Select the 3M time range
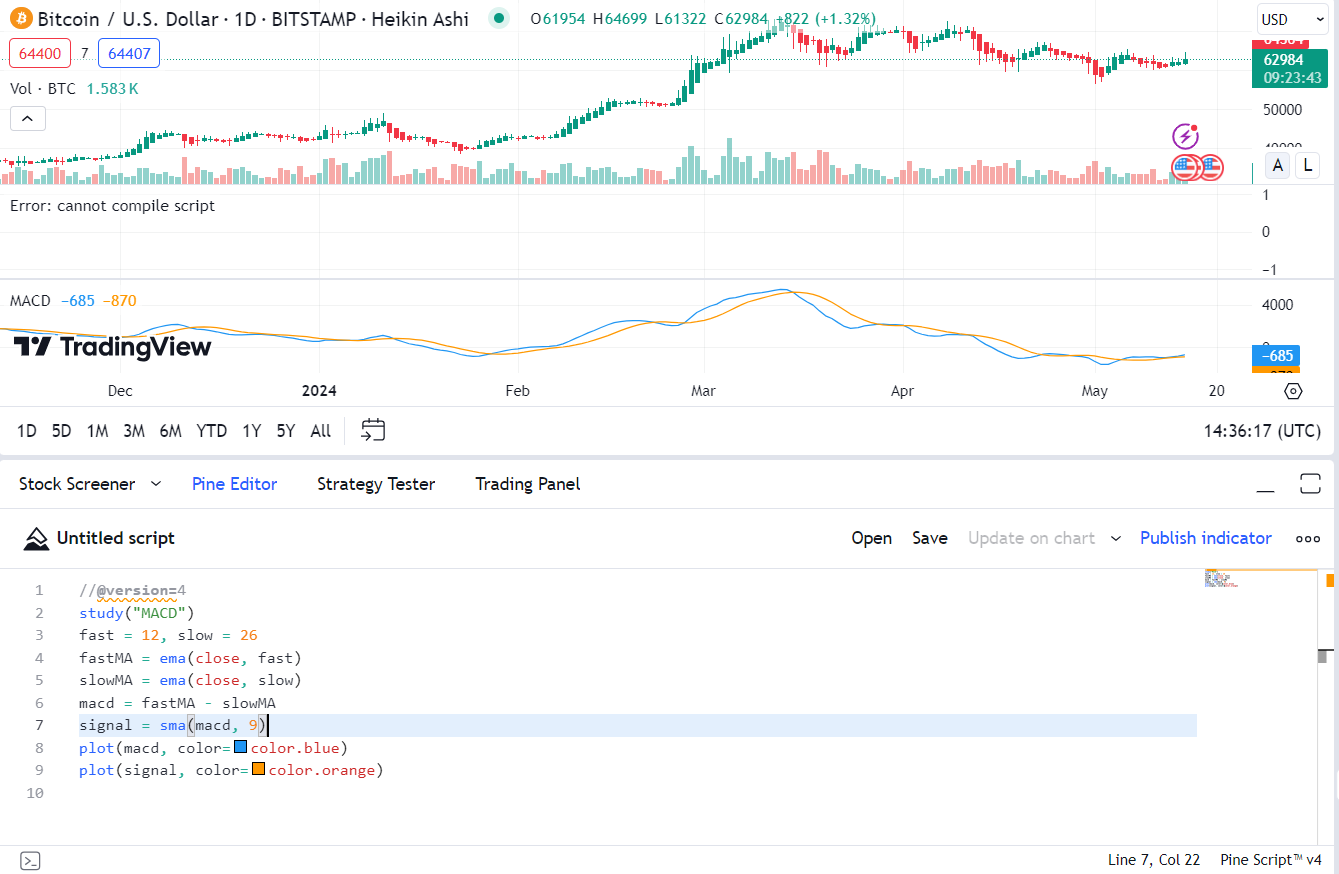The width and height of the screenshot is (1339, 874). pyautogui.click(x=134, y=431)
